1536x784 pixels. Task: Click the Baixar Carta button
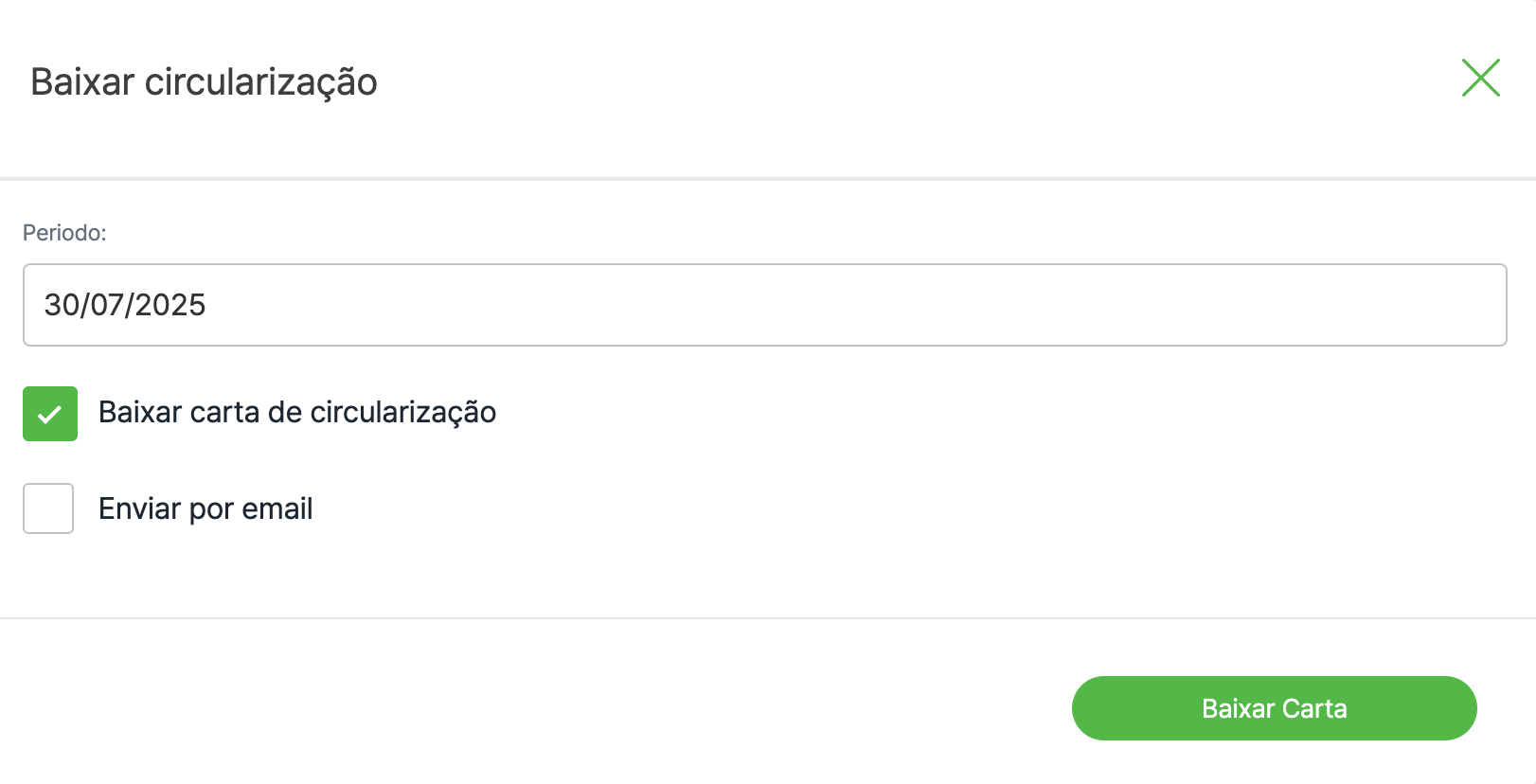[x=1274, y=708]
